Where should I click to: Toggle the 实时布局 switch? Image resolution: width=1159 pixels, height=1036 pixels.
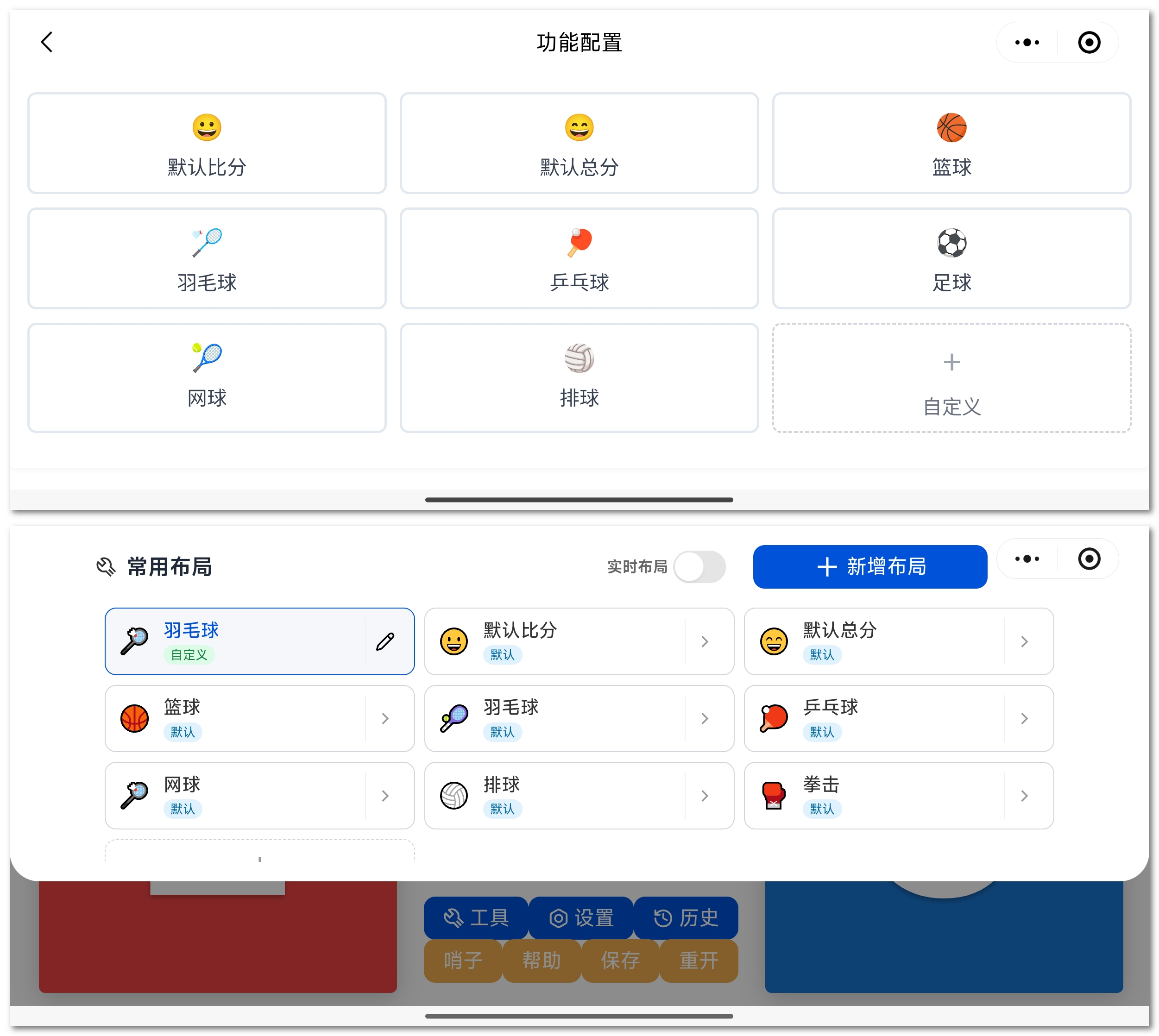click(x=699, y=566)
